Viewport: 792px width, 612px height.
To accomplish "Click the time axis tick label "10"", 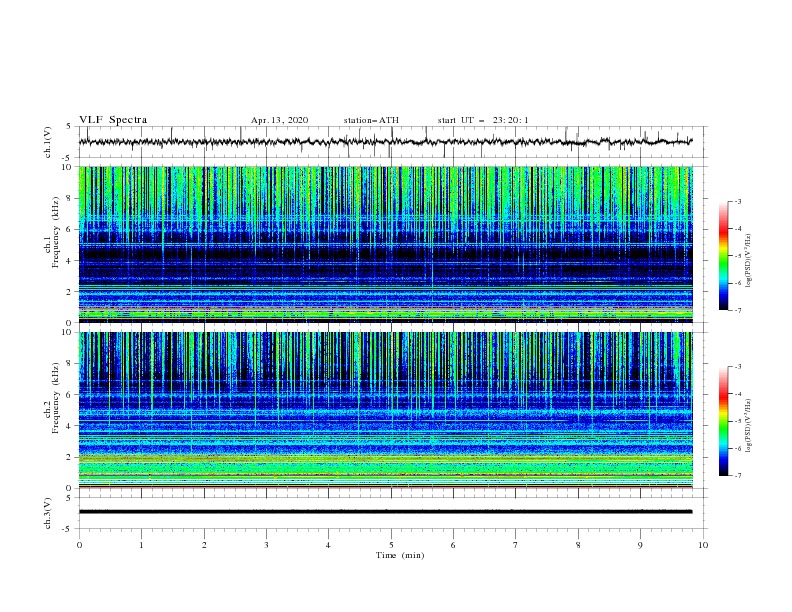I will click(703, 545).
